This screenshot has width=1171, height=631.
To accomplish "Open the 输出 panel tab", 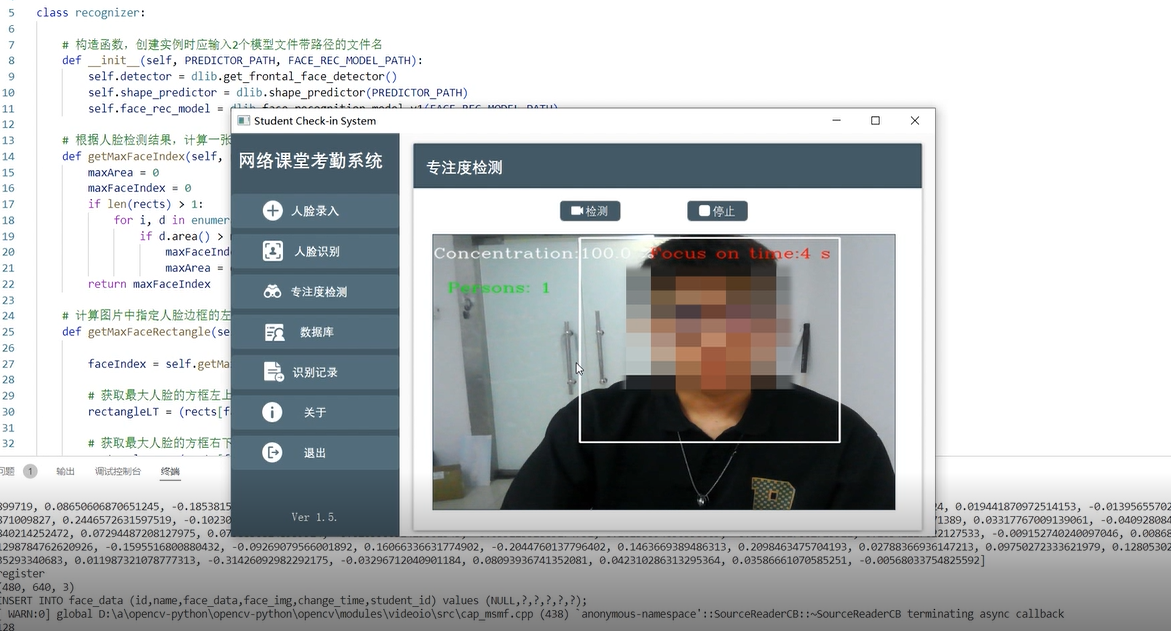I will click(65, 471).
